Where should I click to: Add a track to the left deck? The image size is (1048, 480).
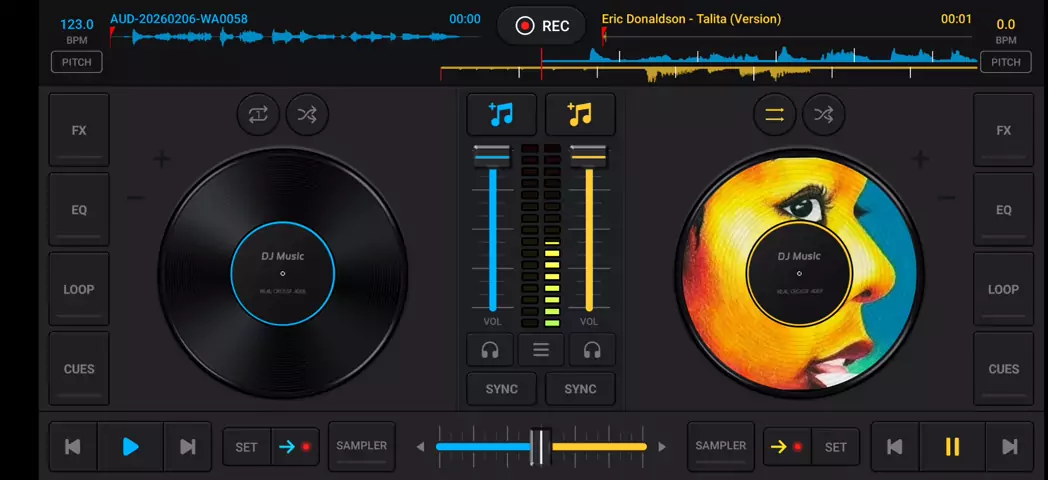tap(501, 115)
